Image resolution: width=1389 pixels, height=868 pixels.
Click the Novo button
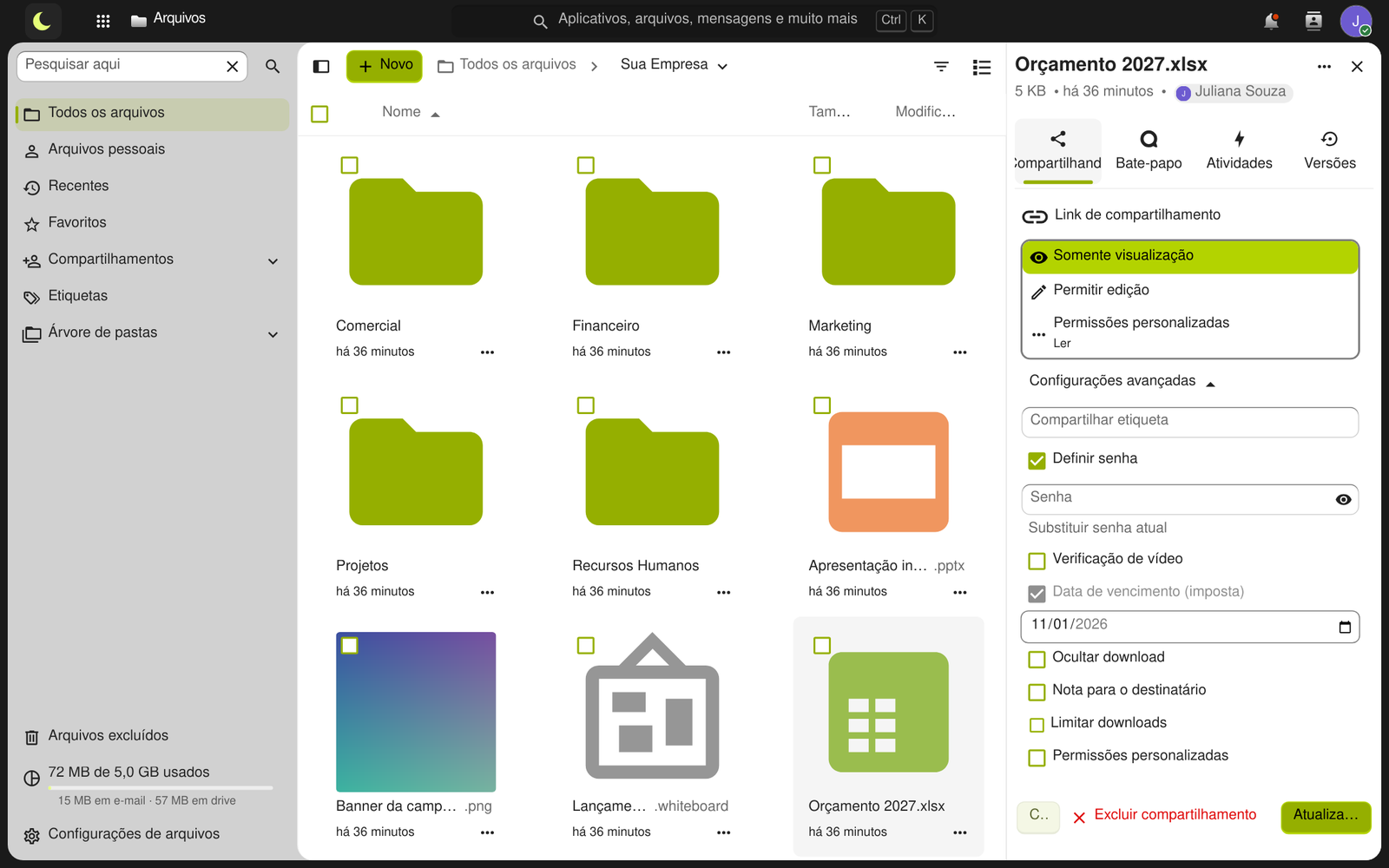pyautogui.click(x=385, y=66)
